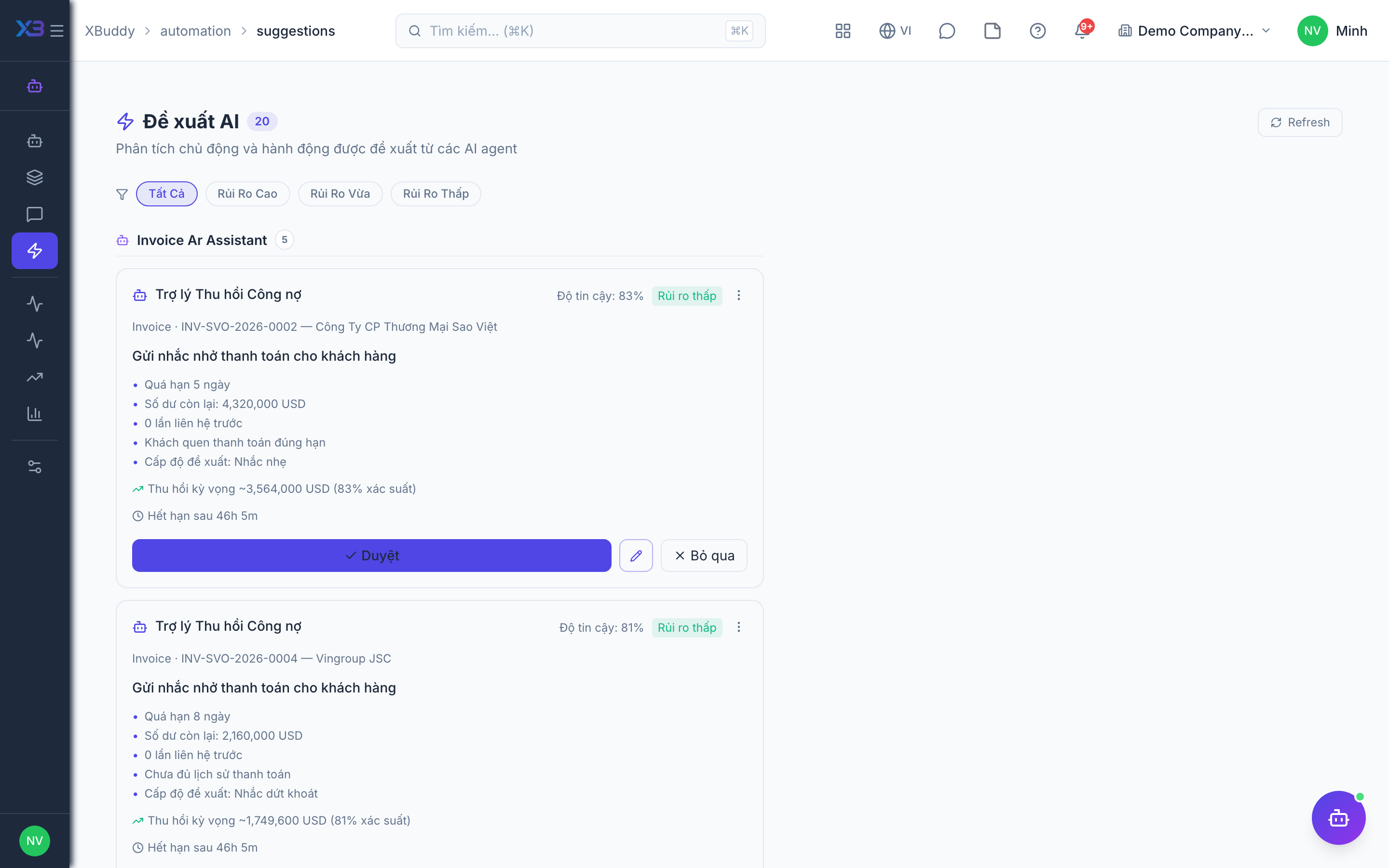
Task: Open the bar chart sidebar icon
Action: (34, 413)
